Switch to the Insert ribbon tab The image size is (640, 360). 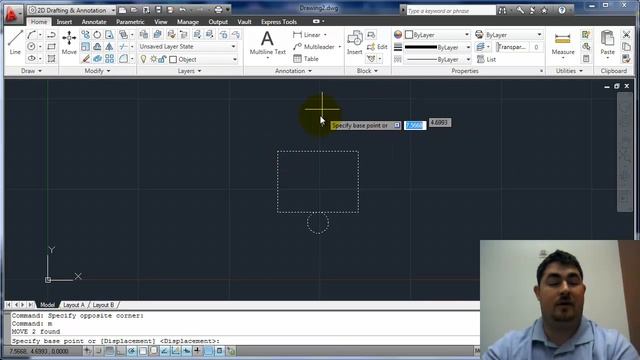pyautogui.click(x=64, y=22)
